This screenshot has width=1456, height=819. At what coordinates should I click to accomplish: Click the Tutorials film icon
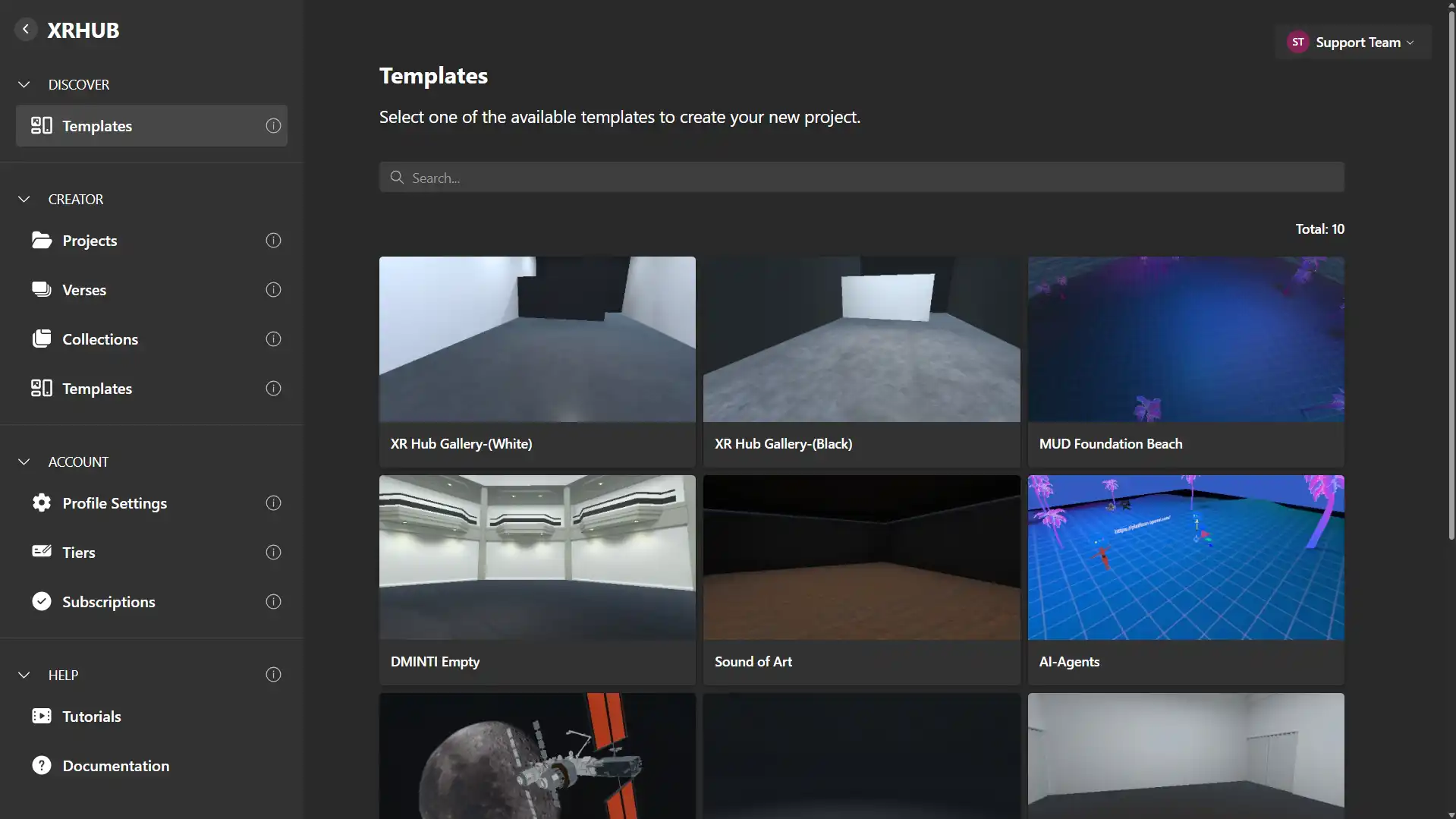click(x=42, y=716)
